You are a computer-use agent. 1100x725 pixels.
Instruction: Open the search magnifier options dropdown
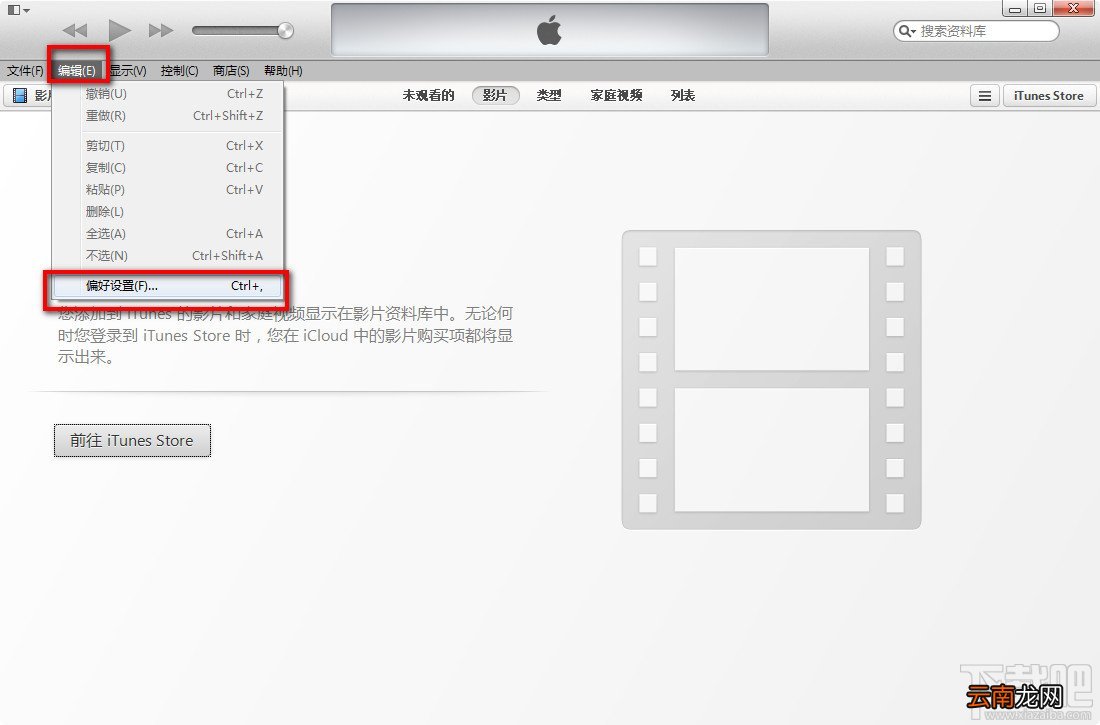tap(907, 31)
